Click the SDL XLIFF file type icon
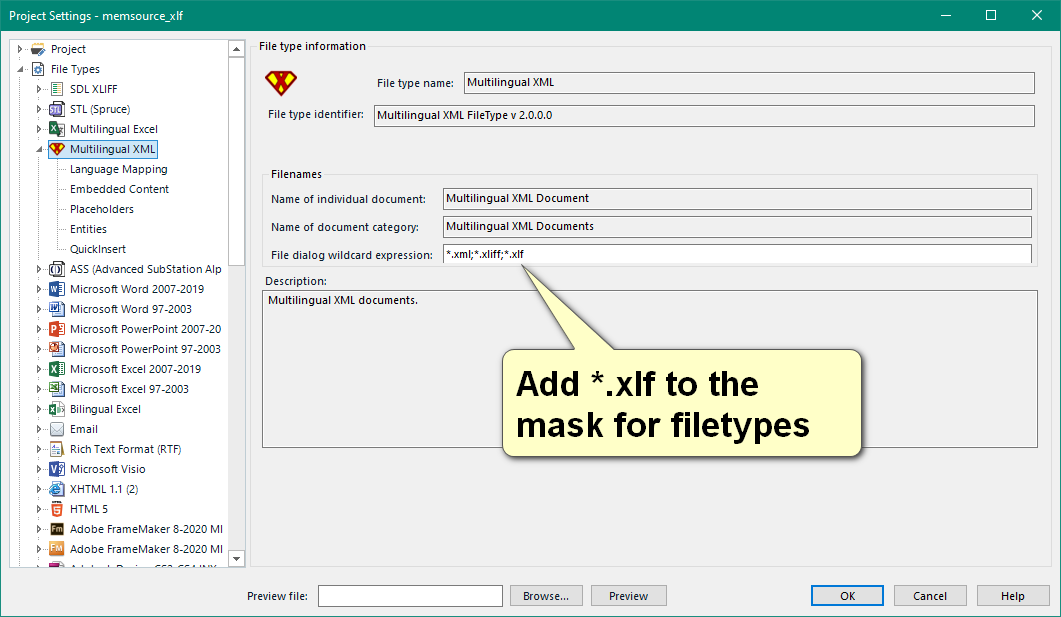1061x617 pixels. (57, 89)
